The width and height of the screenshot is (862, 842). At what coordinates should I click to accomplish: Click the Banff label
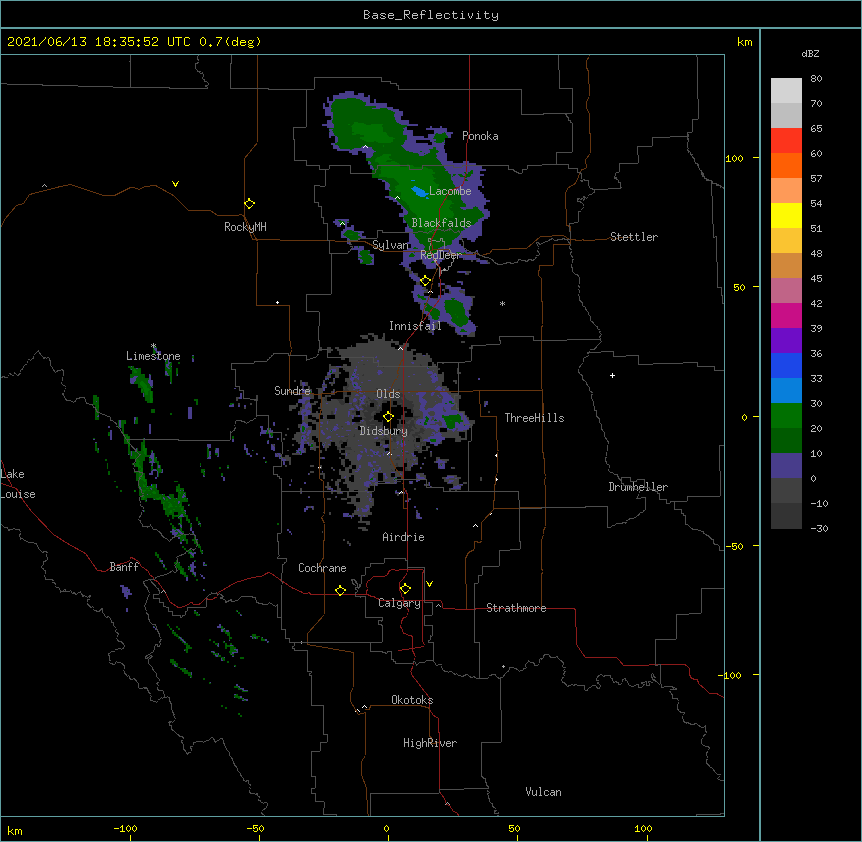[124, 567]
